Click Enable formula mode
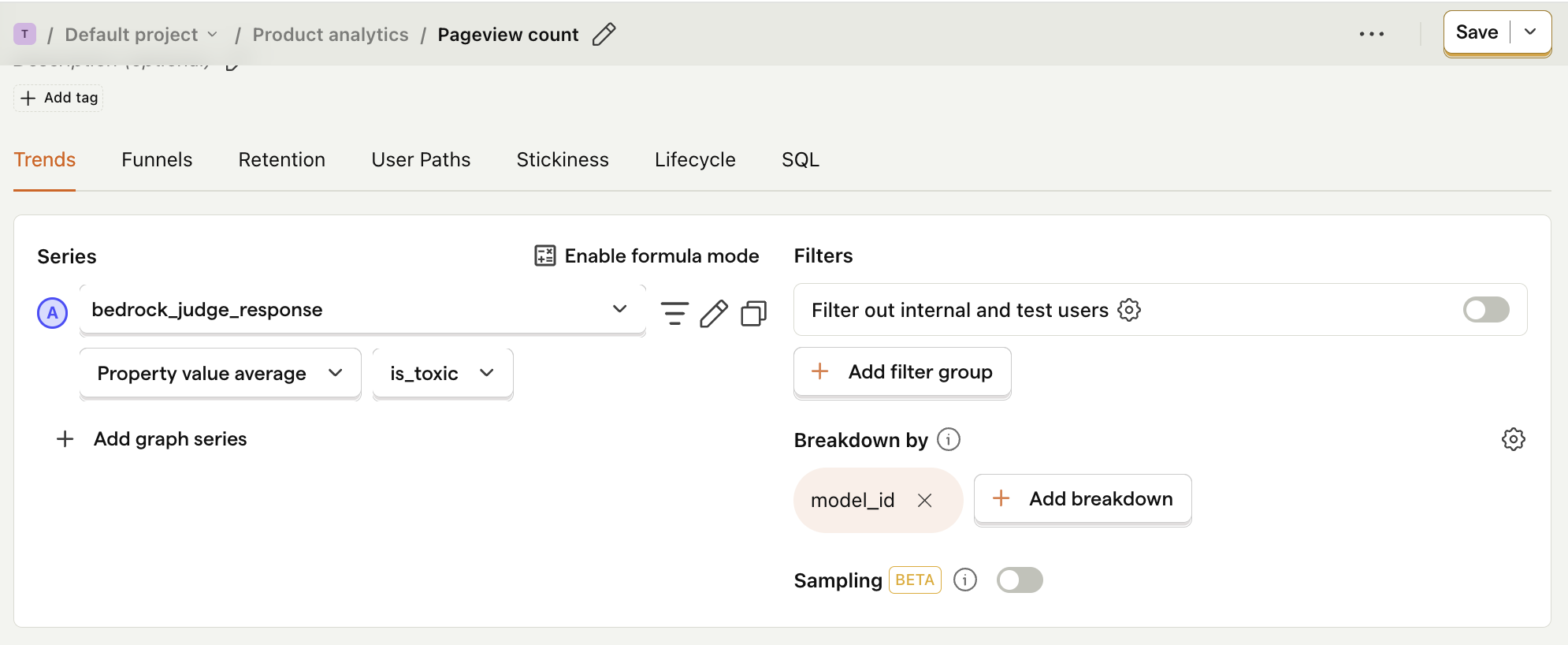Image resolution: width=1568 pixels, height=645 pixels. coord(646,256)
